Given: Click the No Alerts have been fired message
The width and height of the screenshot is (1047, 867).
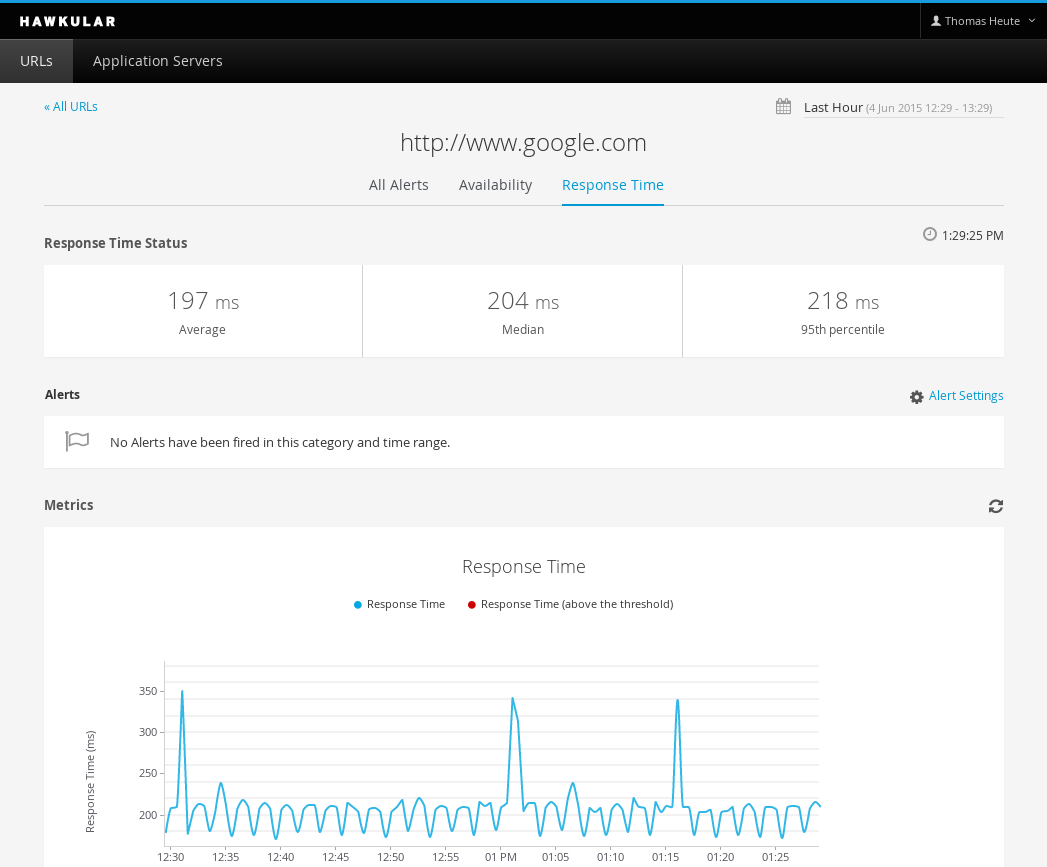Looking at the screenshot, I should [280, 442].
